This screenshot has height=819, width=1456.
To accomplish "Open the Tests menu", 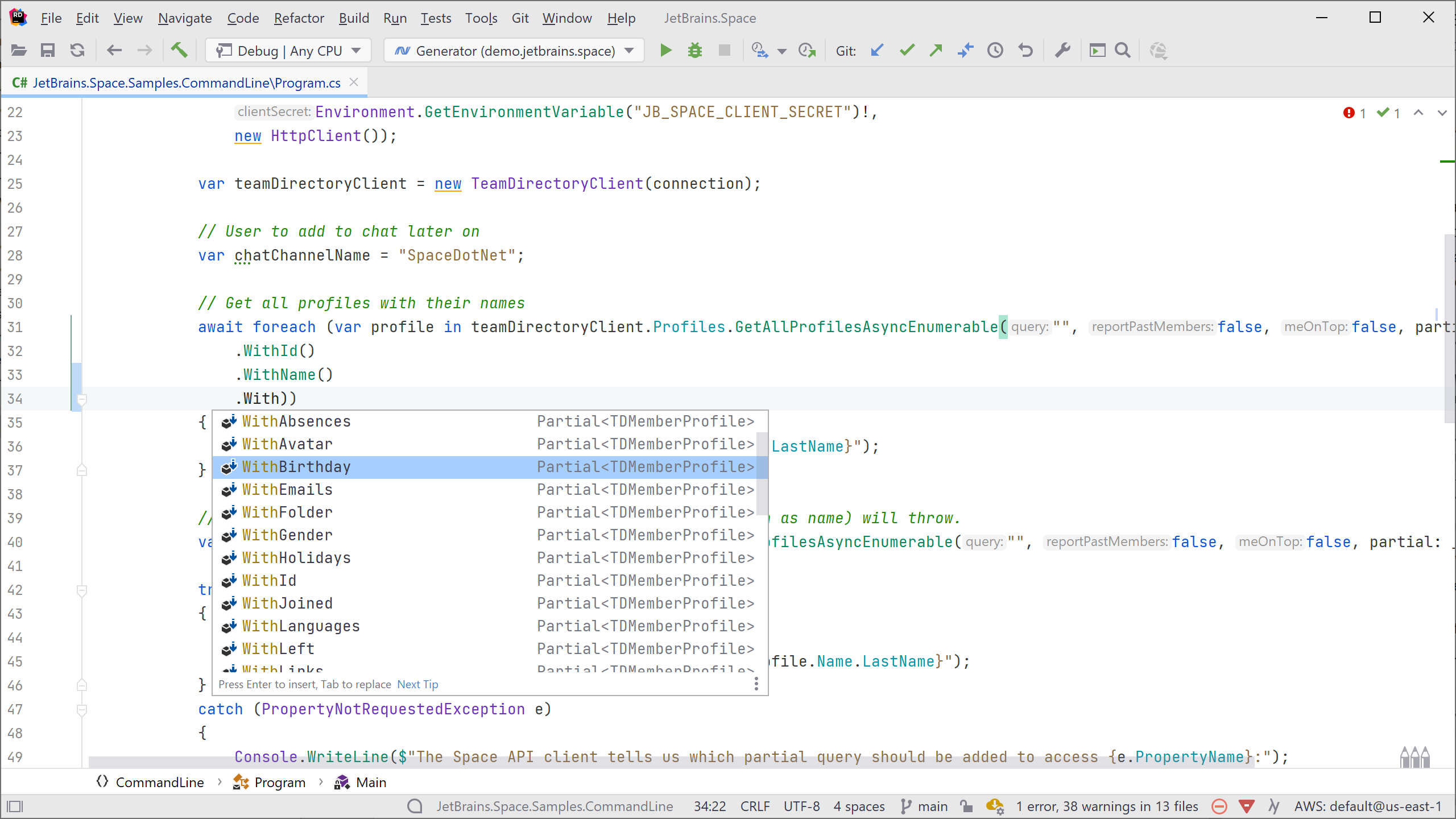I will click(x=436, y=18).
